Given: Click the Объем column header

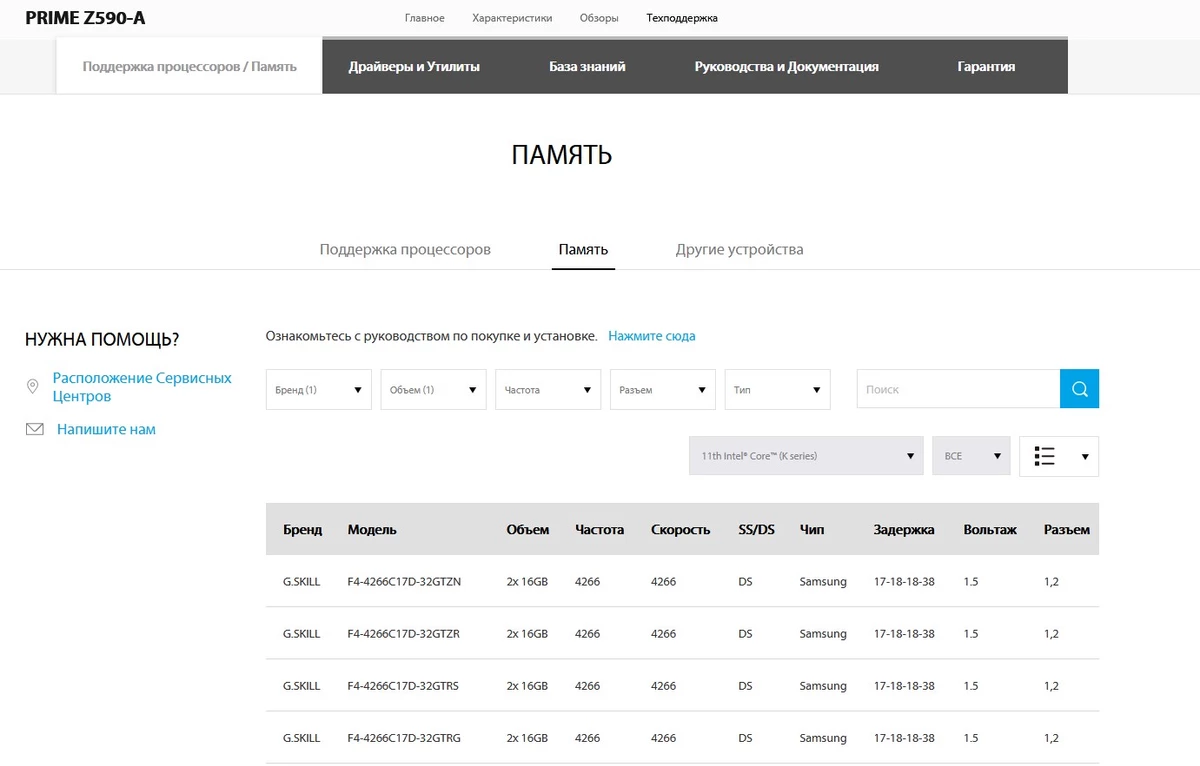Looking at the screenshot, I should coord(528,529).
